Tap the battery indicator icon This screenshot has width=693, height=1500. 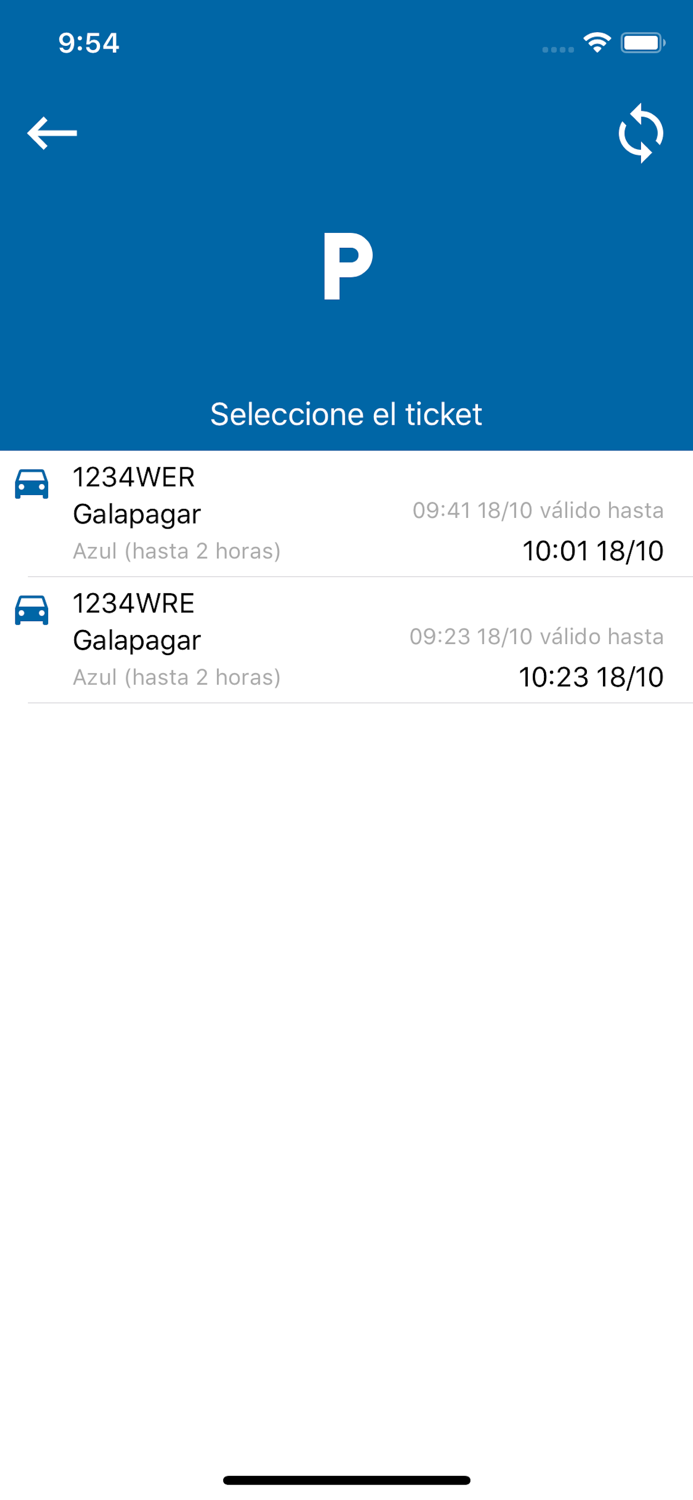point(642,43)
